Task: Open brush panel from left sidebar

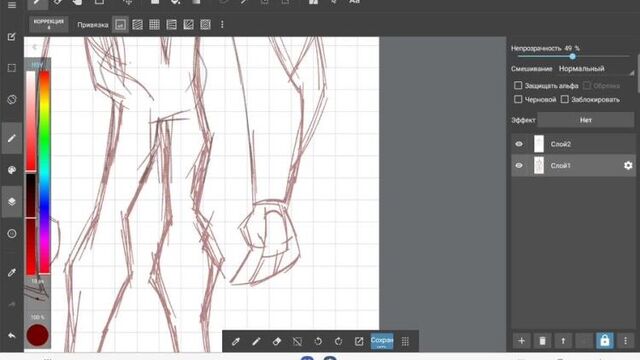Action: pyautogui.click(x=12, y=138)
